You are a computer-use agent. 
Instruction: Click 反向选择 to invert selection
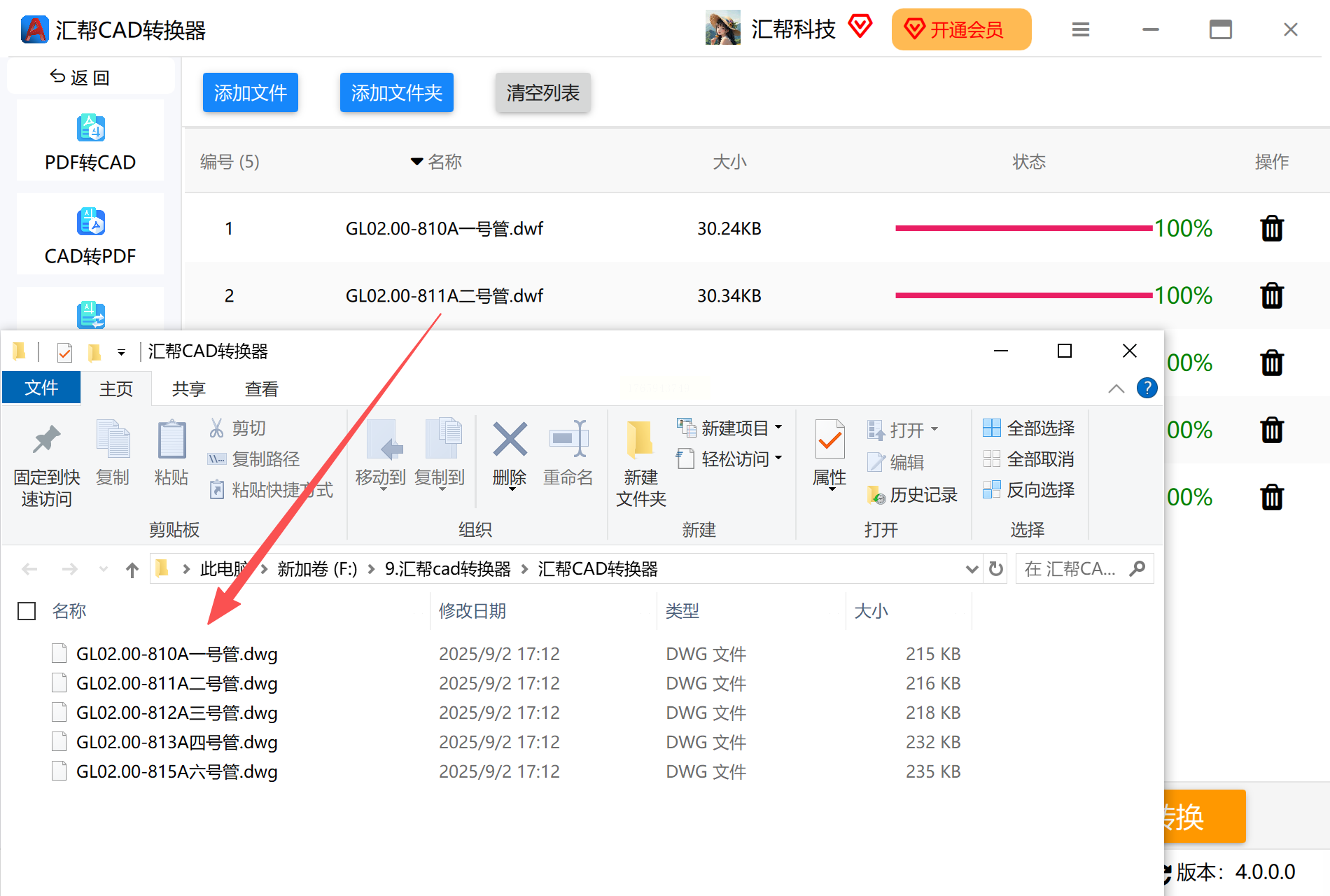[1029, 489]
